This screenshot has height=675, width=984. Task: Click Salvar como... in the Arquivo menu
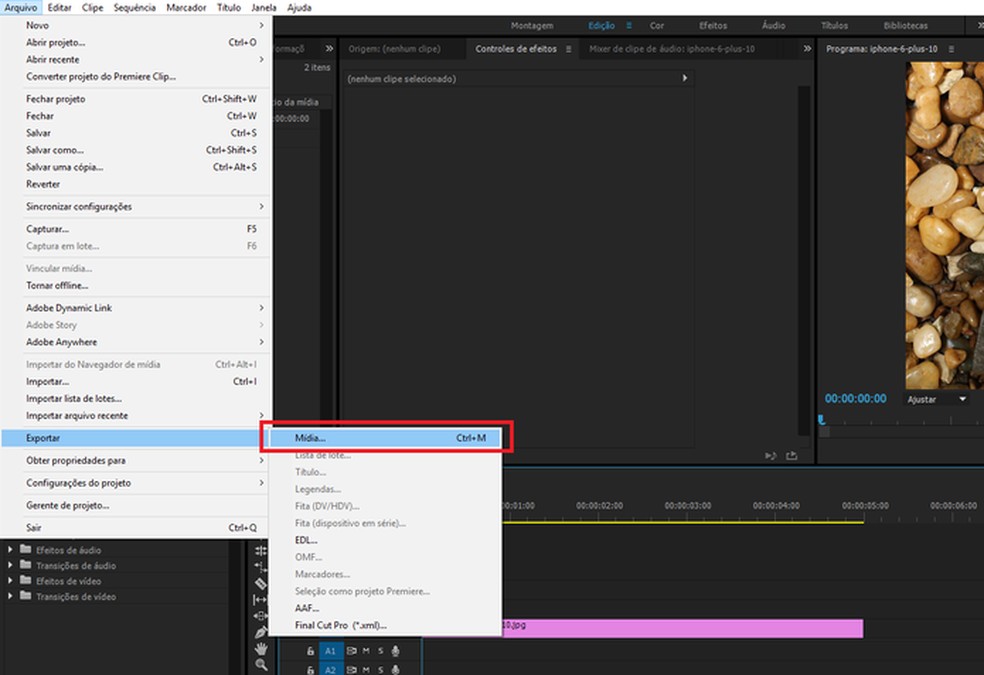click(x=55, y=150)
